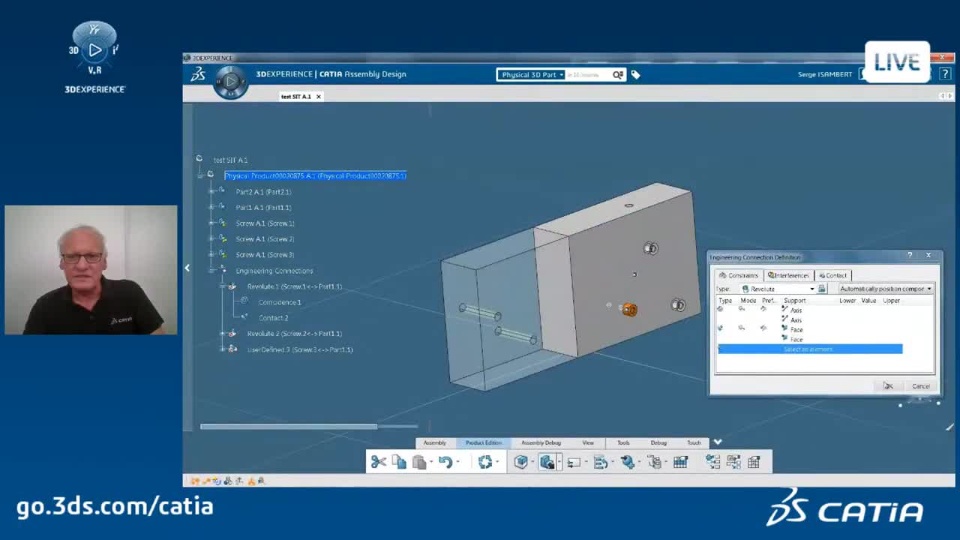Click the Update circular arrows icon
The height and width of the screenshot is (540, 960).
[x=485, y=462]
